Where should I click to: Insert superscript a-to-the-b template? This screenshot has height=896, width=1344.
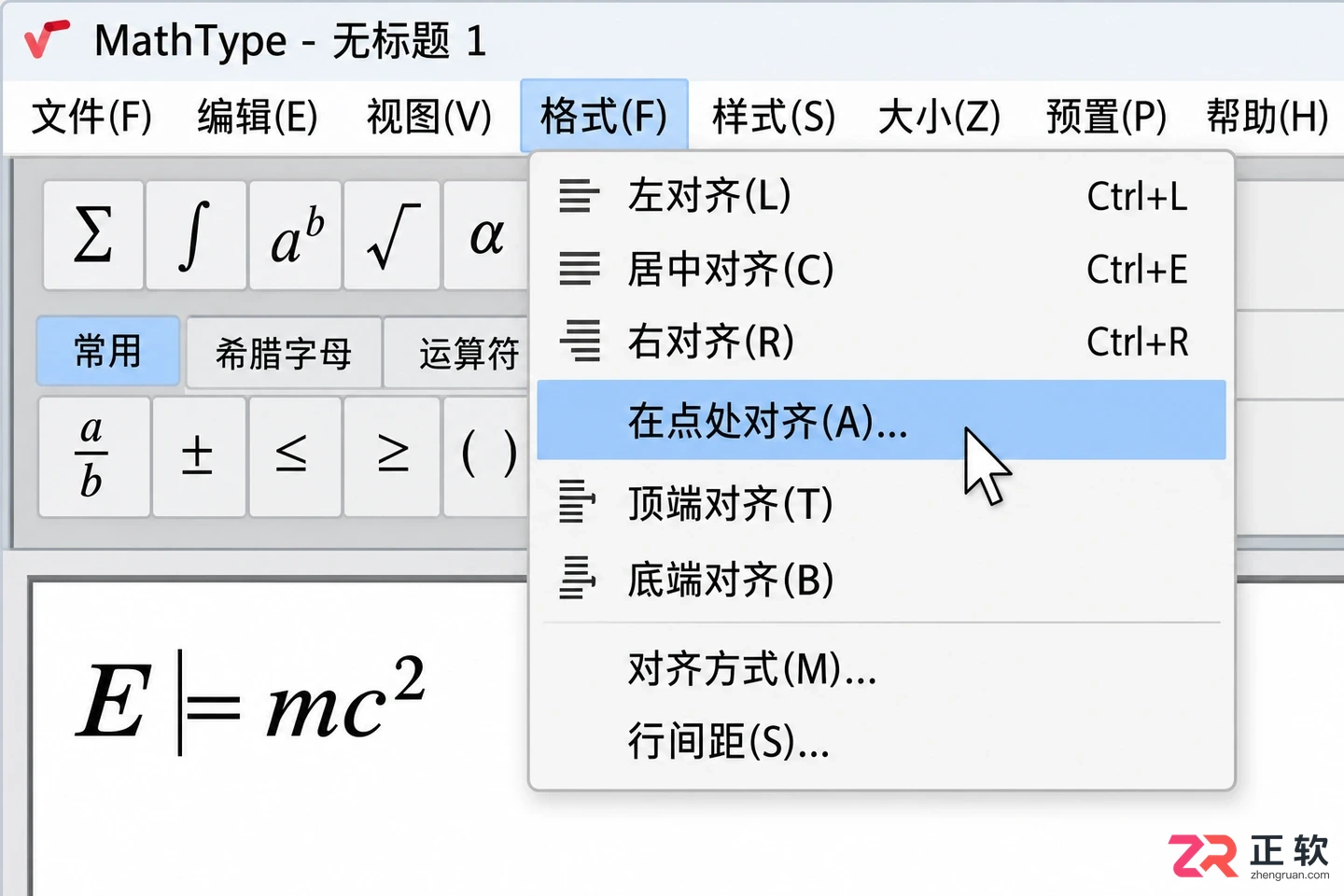[x=296, y=235]
